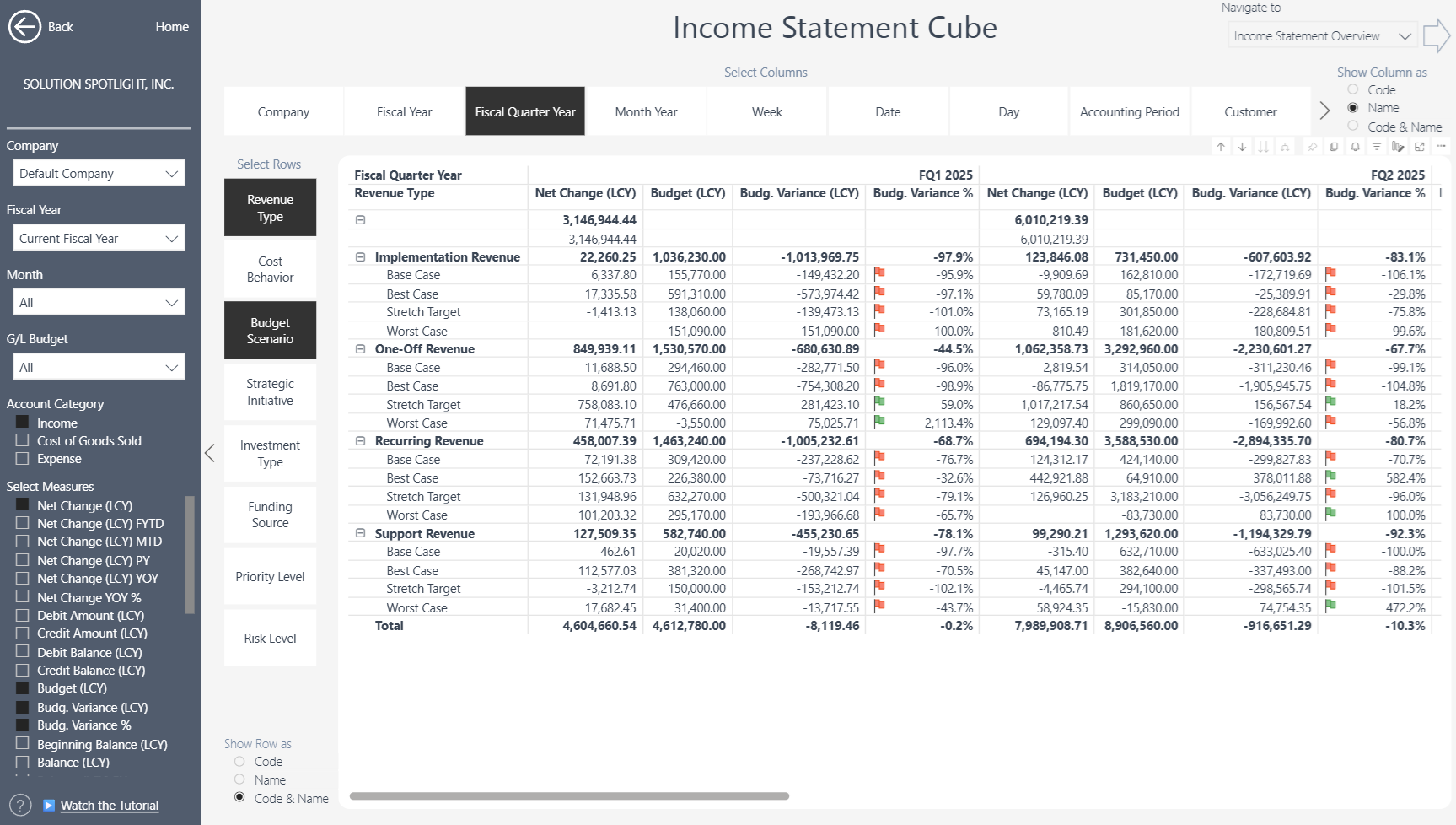Collapse the Implementation Revenue row group

[x=360, y=257]
